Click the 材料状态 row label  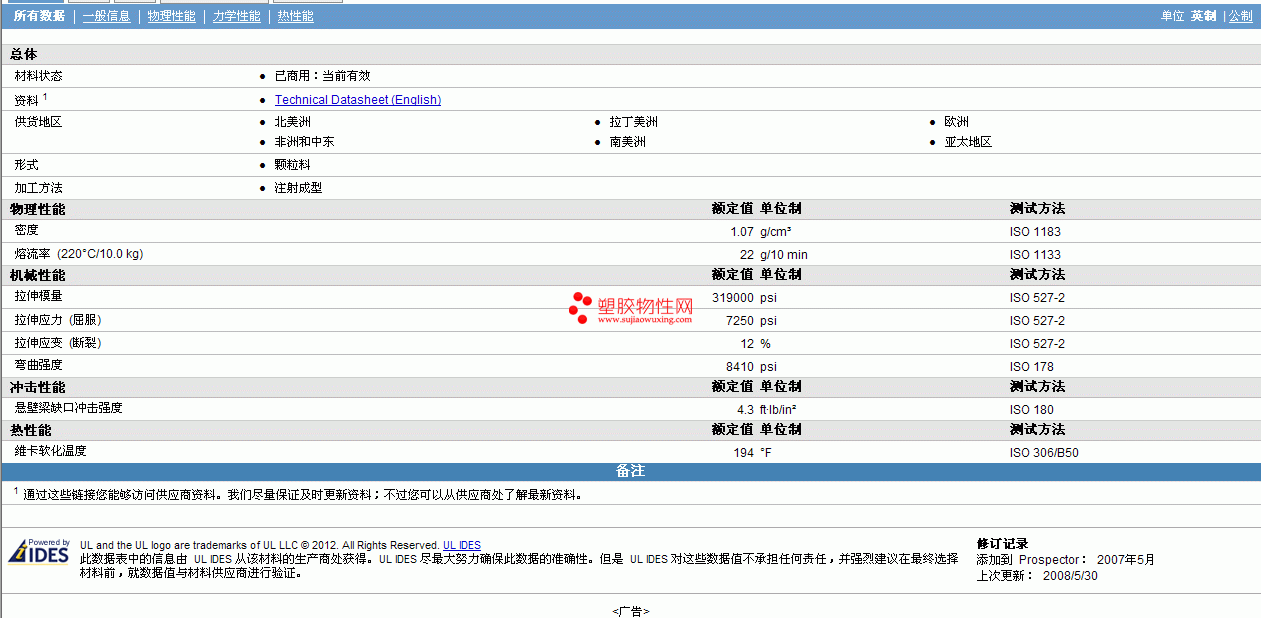click(39, 76)
